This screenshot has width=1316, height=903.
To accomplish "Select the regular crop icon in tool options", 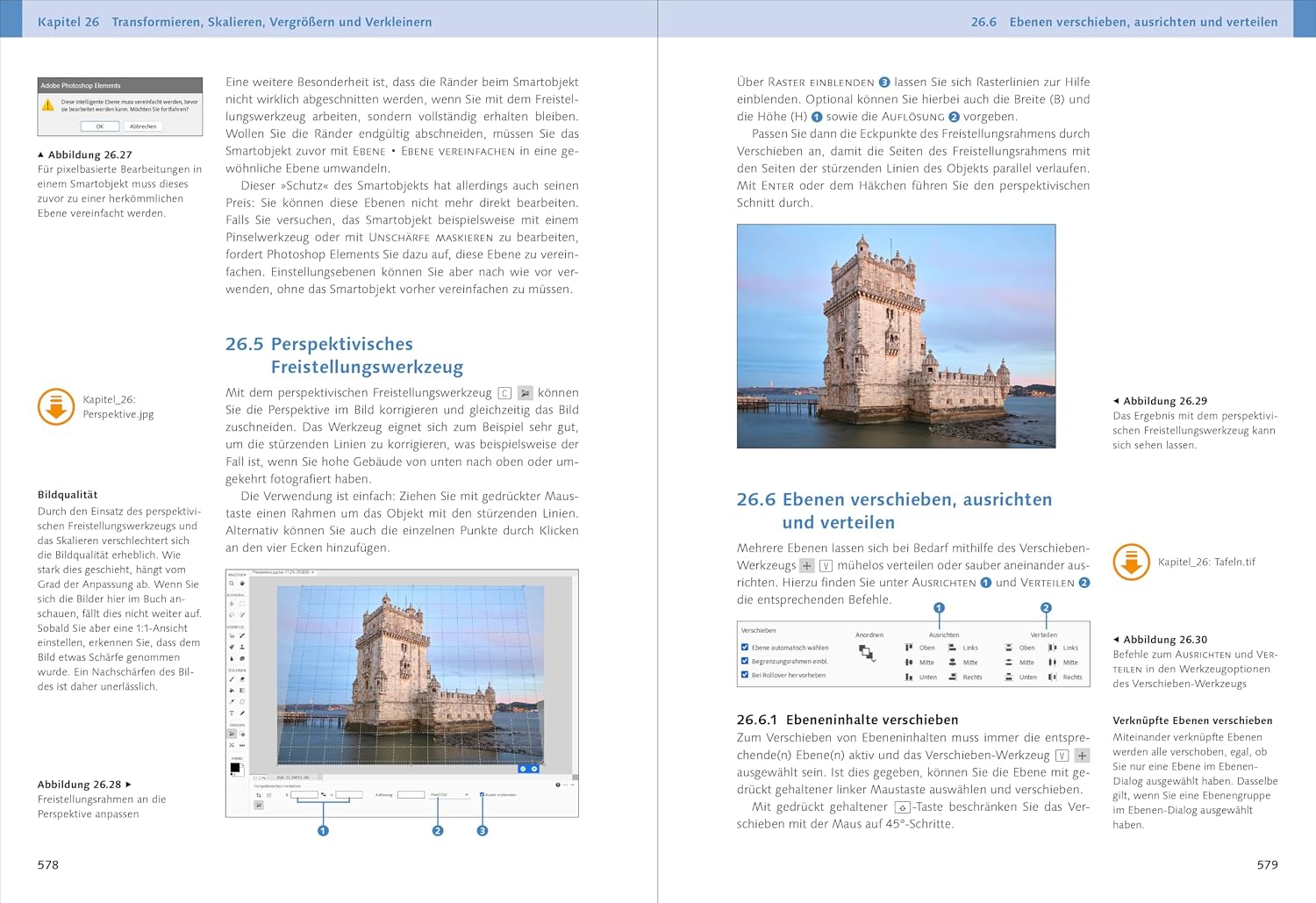I will [x=259, y=795].
